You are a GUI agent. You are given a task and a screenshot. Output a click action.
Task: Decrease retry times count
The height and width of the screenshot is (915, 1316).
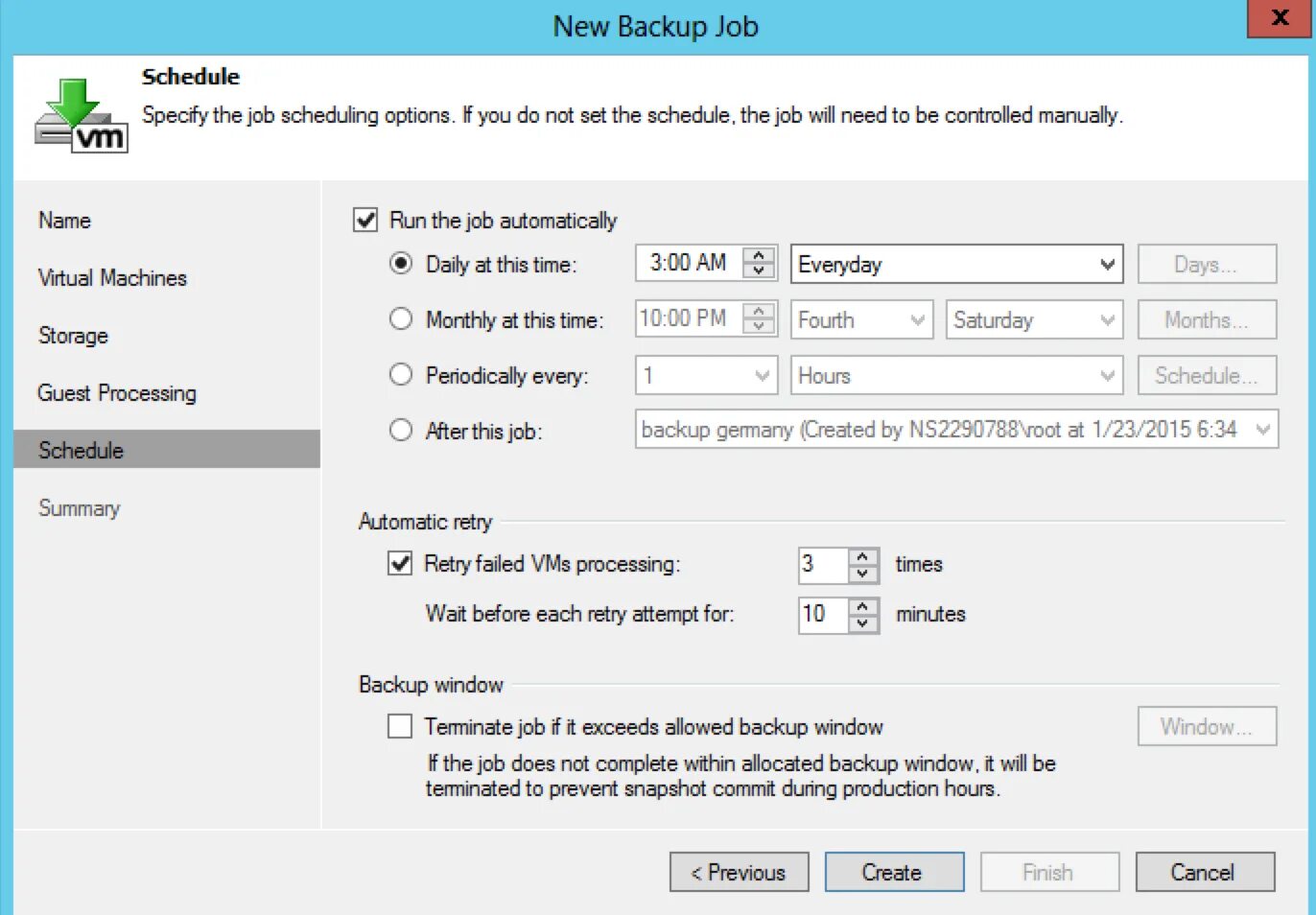pyautogui.click(x=863, y=573)
